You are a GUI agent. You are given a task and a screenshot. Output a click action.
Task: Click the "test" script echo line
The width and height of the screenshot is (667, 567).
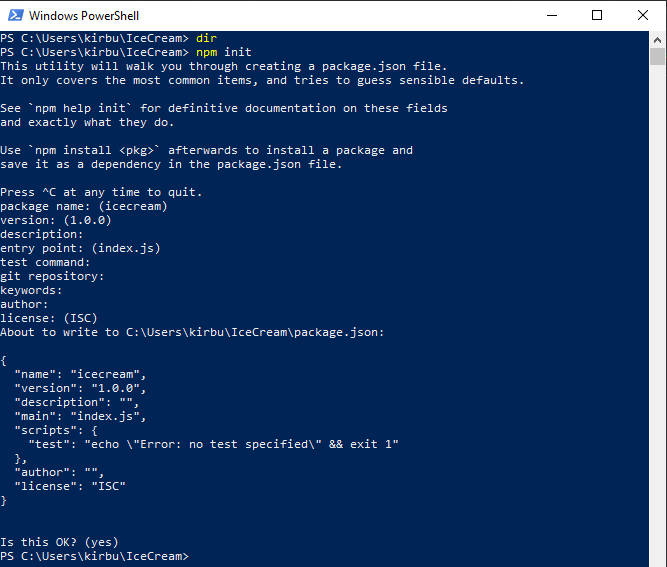[x=214, y=444]
